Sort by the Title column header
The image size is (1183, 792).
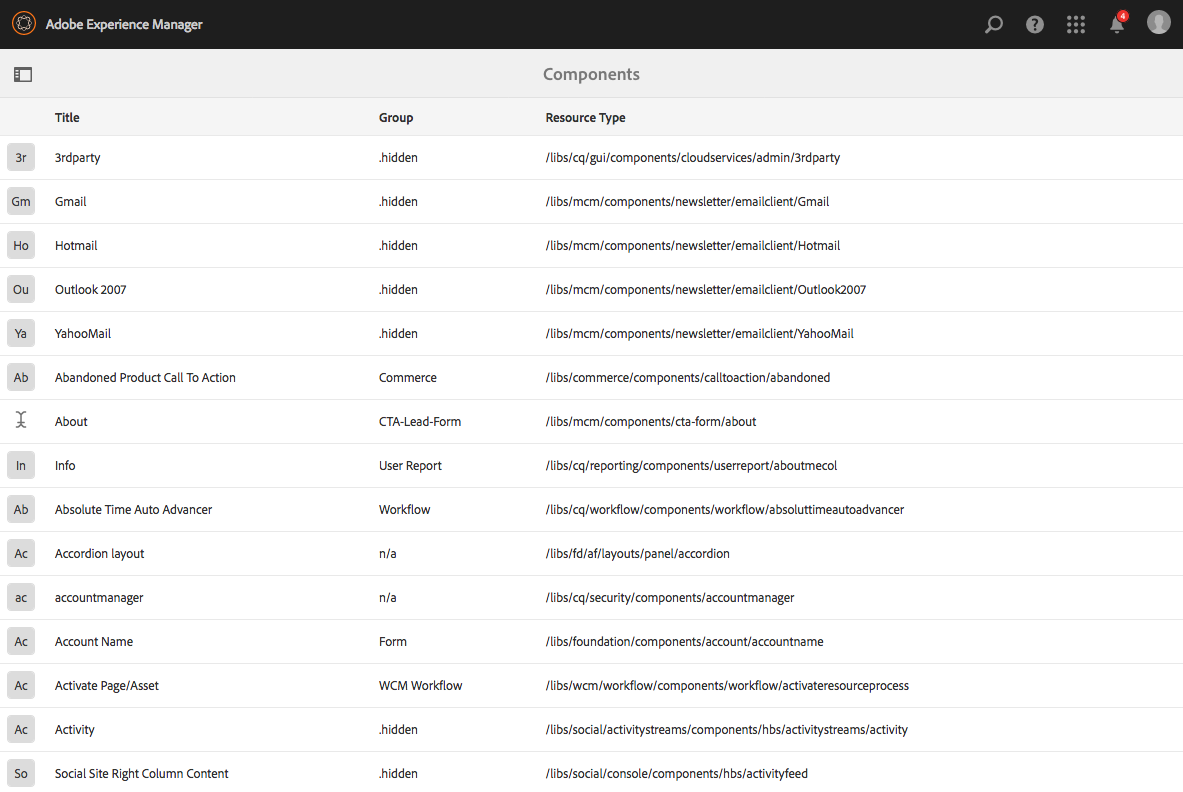[67, 117]
